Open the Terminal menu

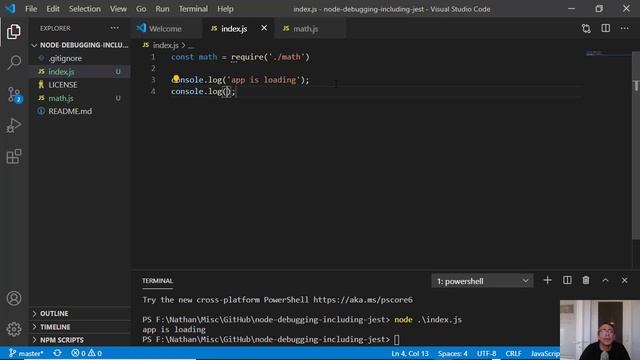tap(193, 9)
